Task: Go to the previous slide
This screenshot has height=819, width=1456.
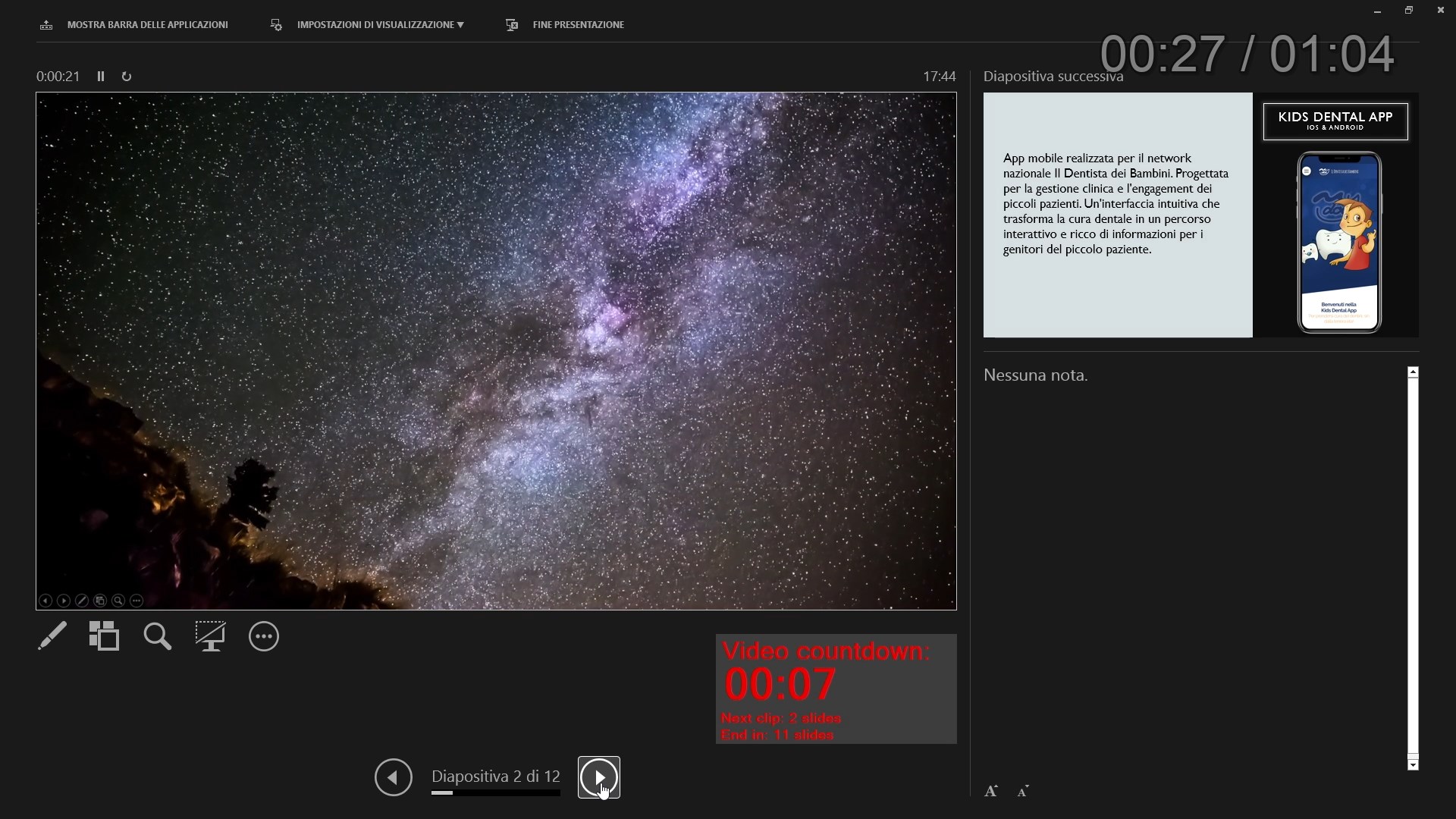Action: pyautogui.click(x=393, y=777)
